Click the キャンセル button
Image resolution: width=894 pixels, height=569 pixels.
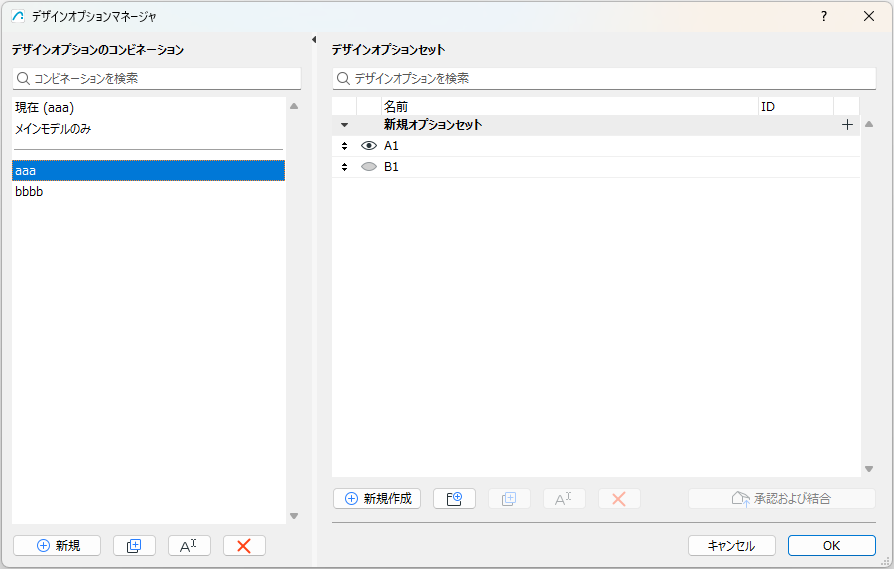click(x=732, y=546)
